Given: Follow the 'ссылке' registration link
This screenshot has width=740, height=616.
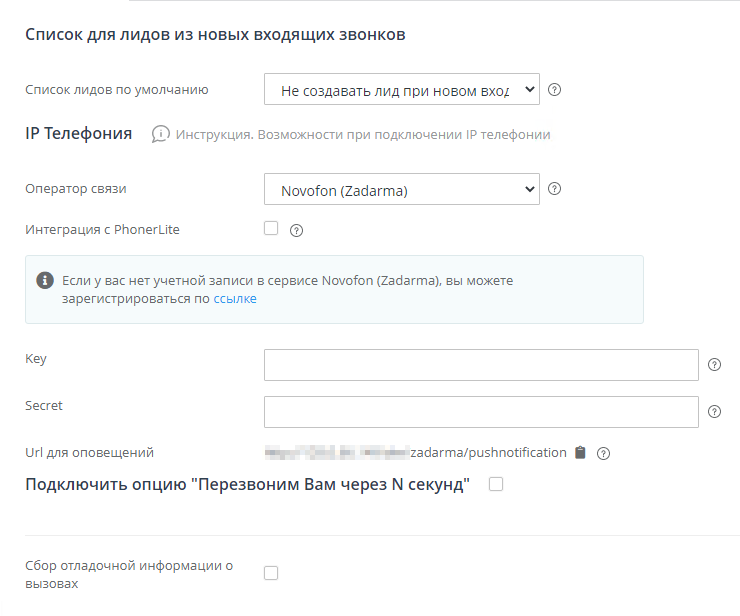Looking at the screenshot, I should pos(235,299).
